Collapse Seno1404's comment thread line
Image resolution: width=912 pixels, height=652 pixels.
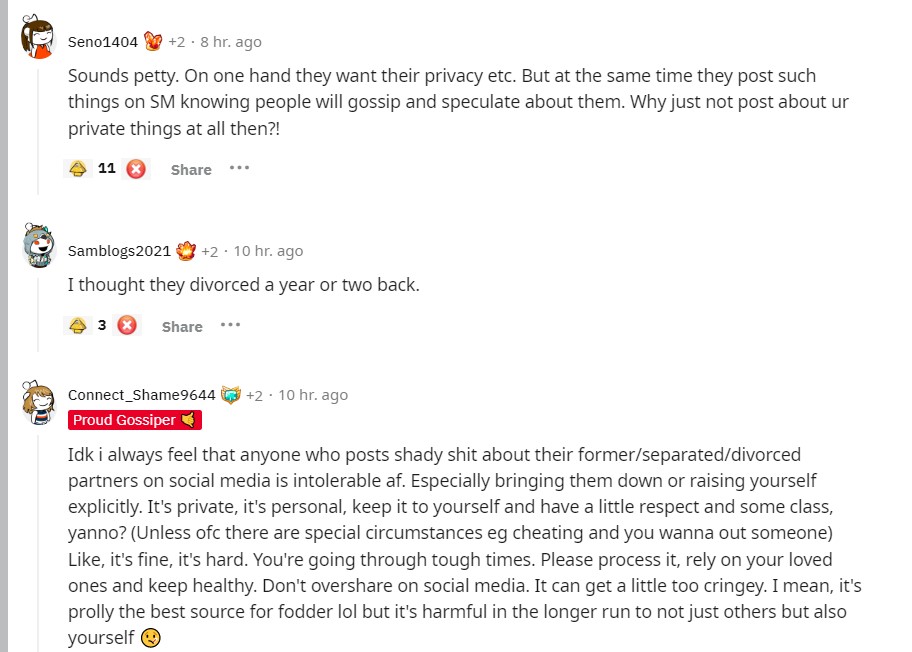(38, 130)
